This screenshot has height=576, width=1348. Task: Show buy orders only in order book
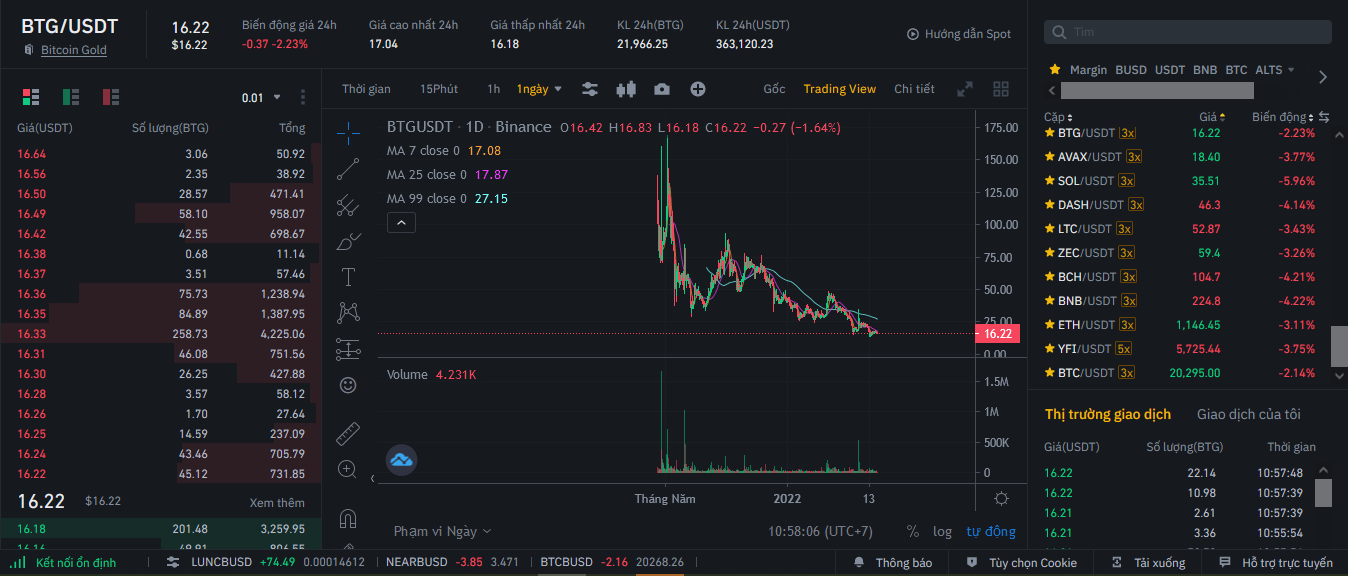tap(71, 97)
